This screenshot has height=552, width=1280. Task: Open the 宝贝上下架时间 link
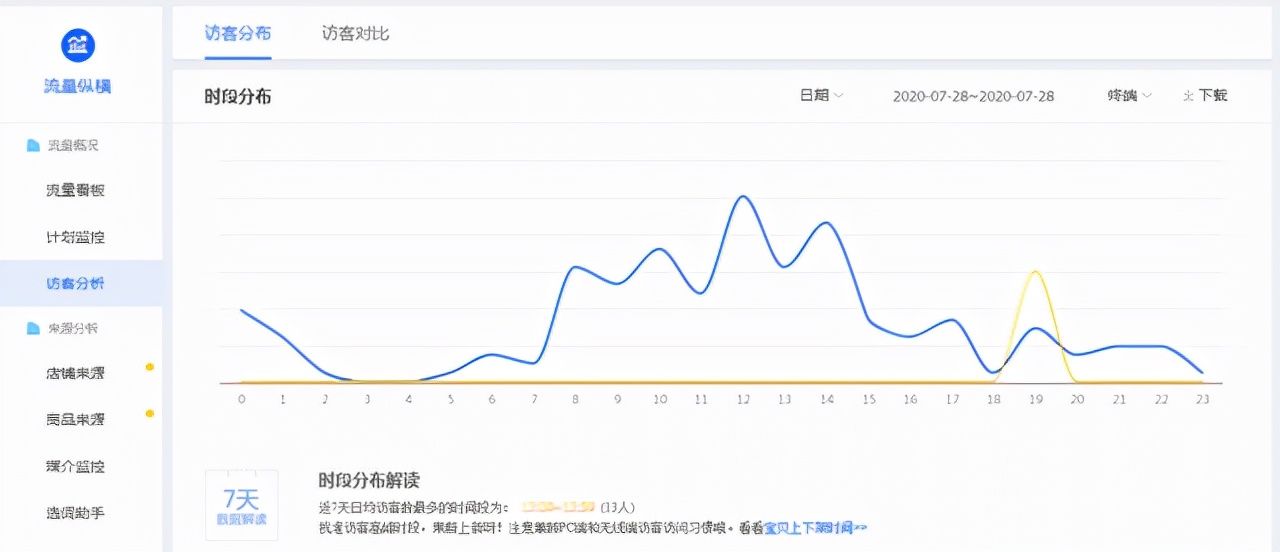click(x=814, y=527)
